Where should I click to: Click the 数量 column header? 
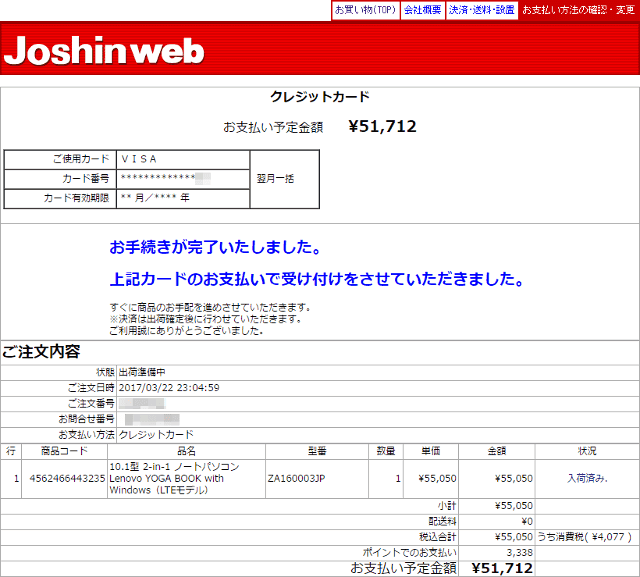[x=386, y=451]
